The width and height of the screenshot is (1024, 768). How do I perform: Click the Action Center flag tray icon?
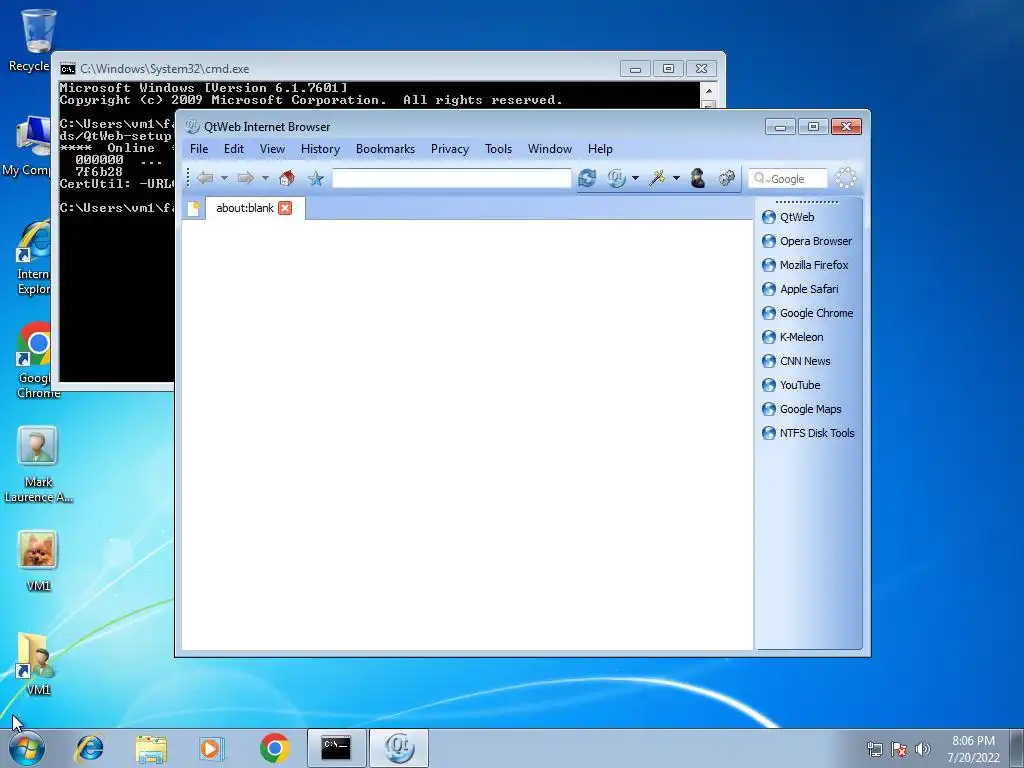point(899,749)
